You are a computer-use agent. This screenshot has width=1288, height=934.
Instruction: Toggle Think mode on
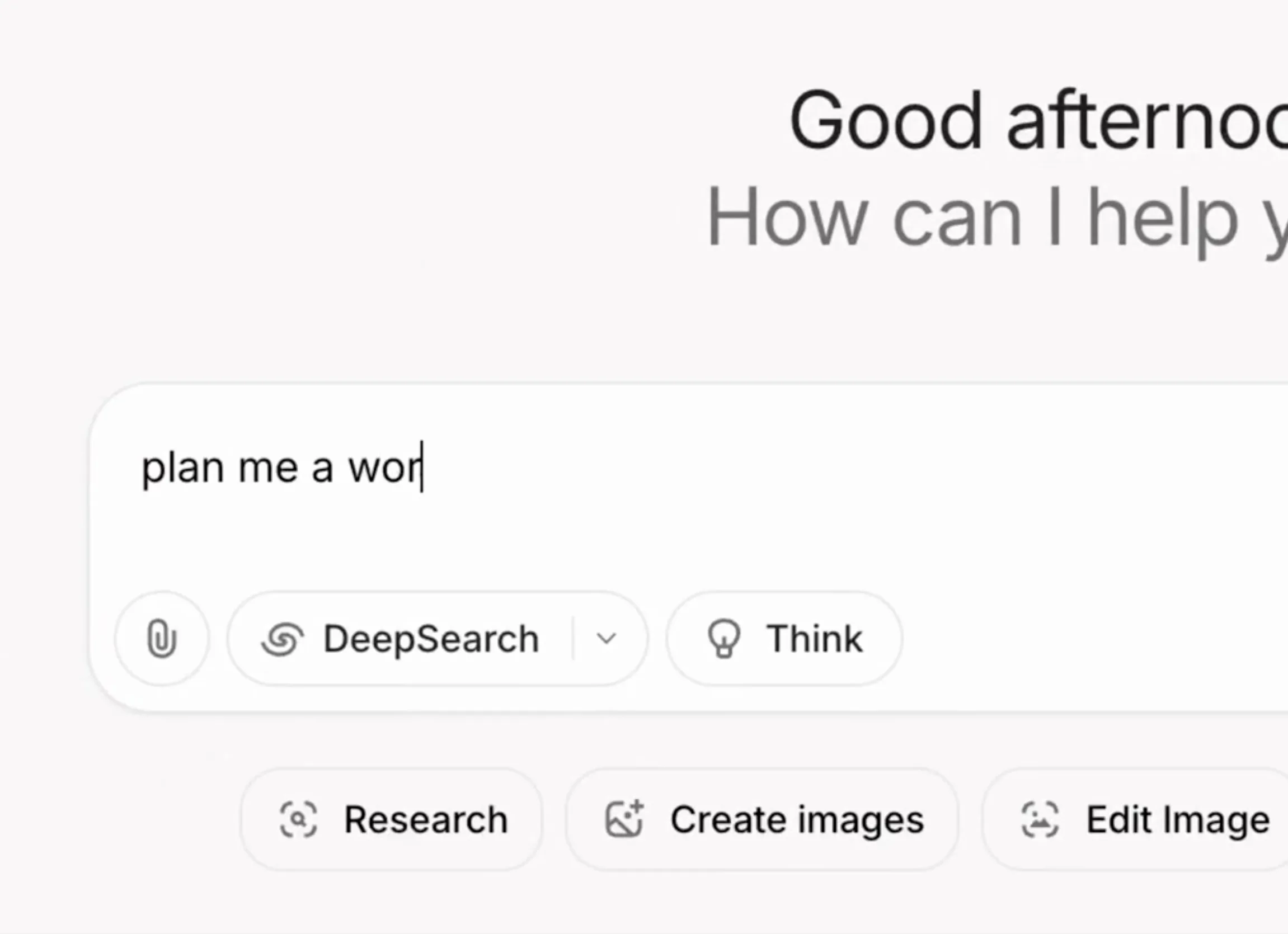[784, 639]
